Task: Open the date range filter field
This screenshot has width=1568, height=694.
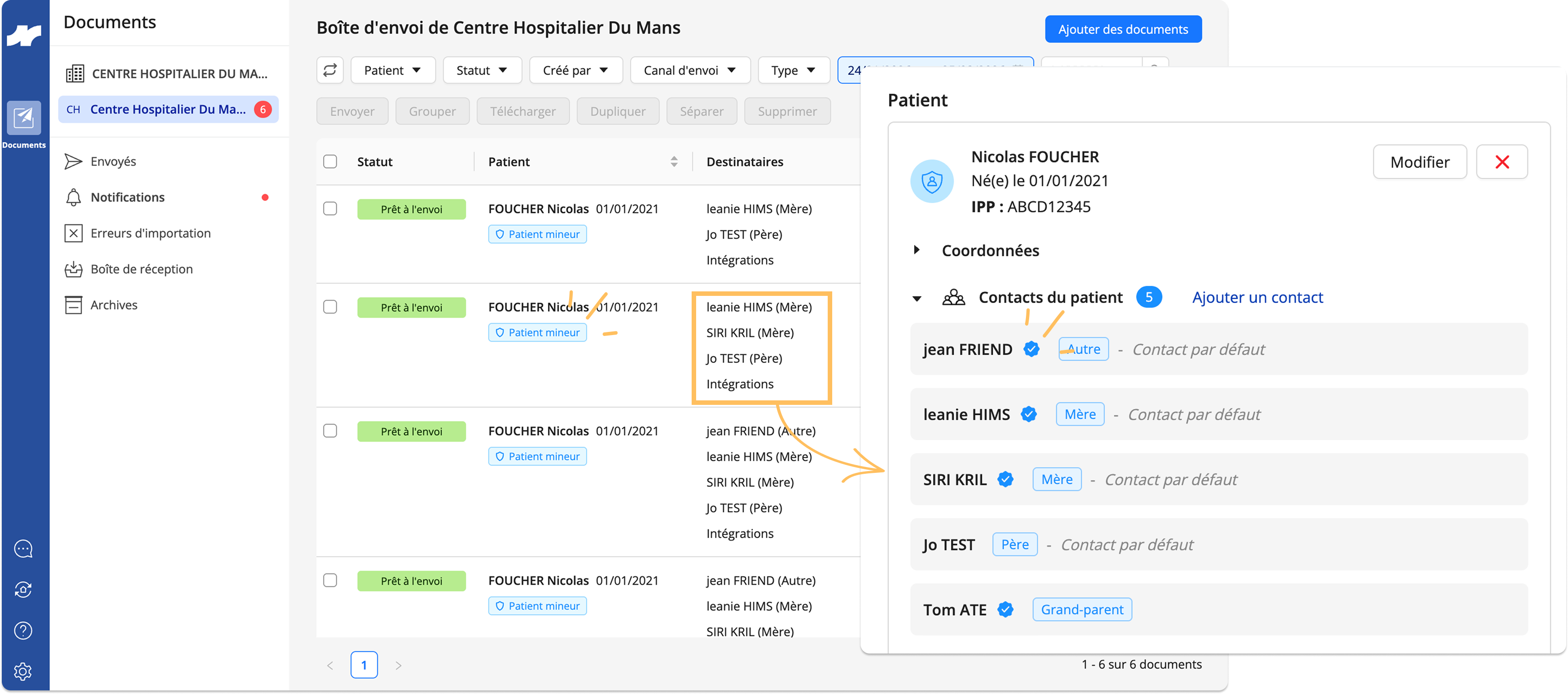Action: pyautogui.click(x=935, y=70)
